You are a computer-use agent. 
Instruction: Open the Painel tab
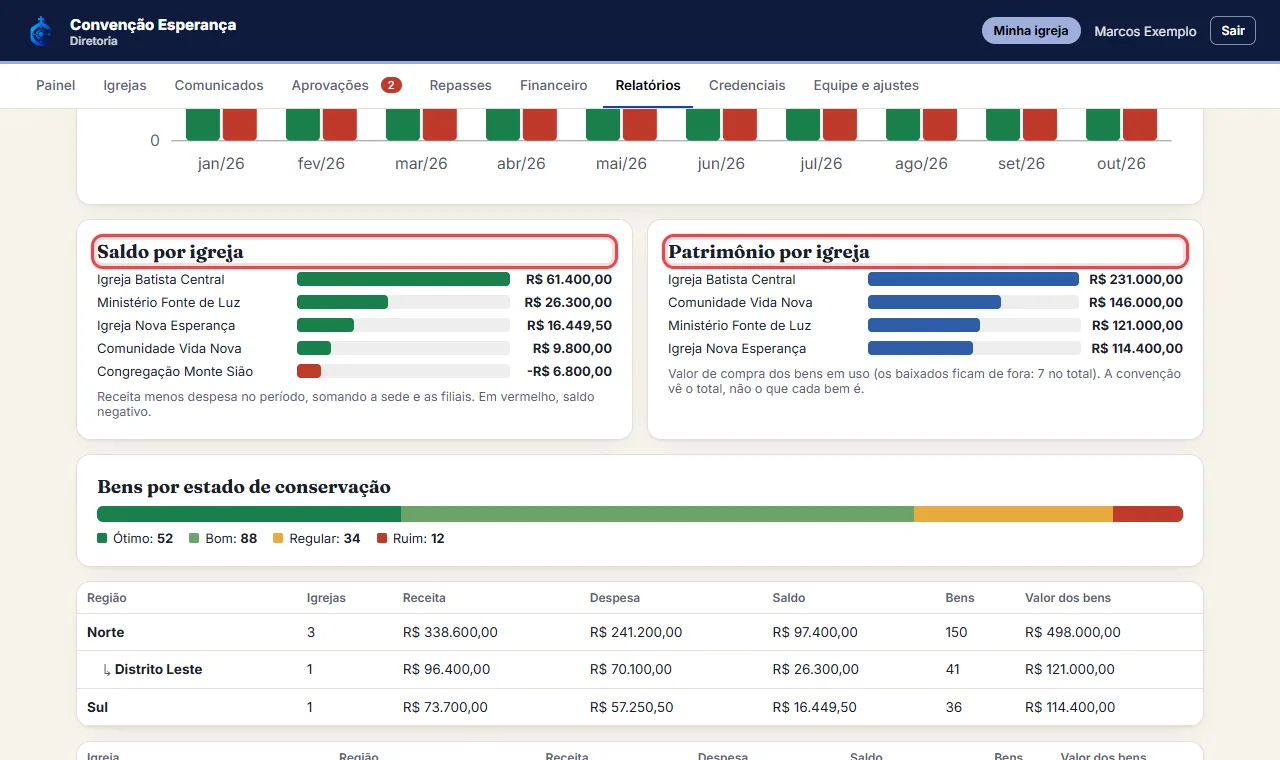[x=56, y=85]
